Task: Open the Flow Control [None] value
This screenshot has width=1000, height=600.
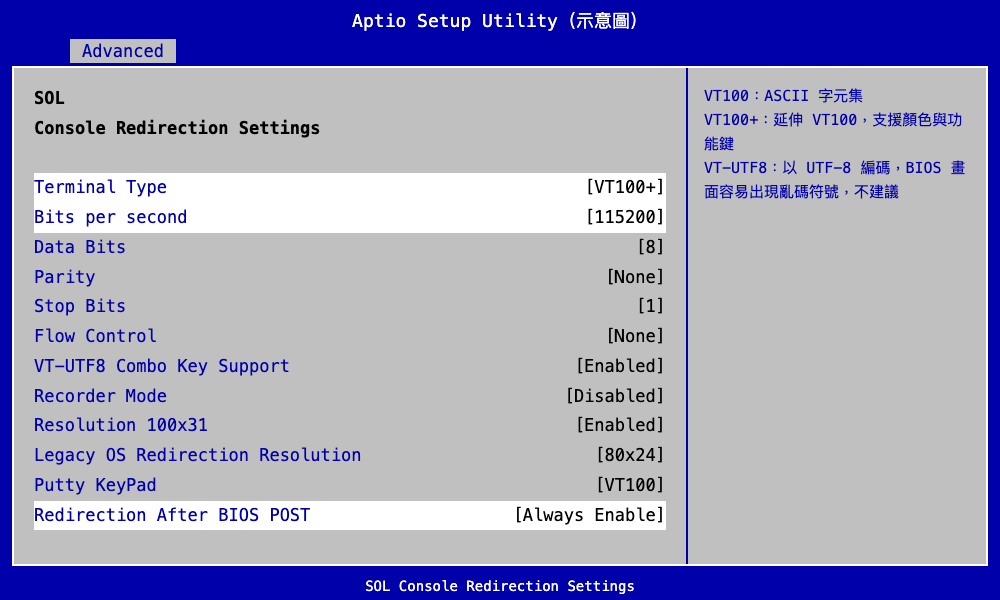Action: (635, 336)
